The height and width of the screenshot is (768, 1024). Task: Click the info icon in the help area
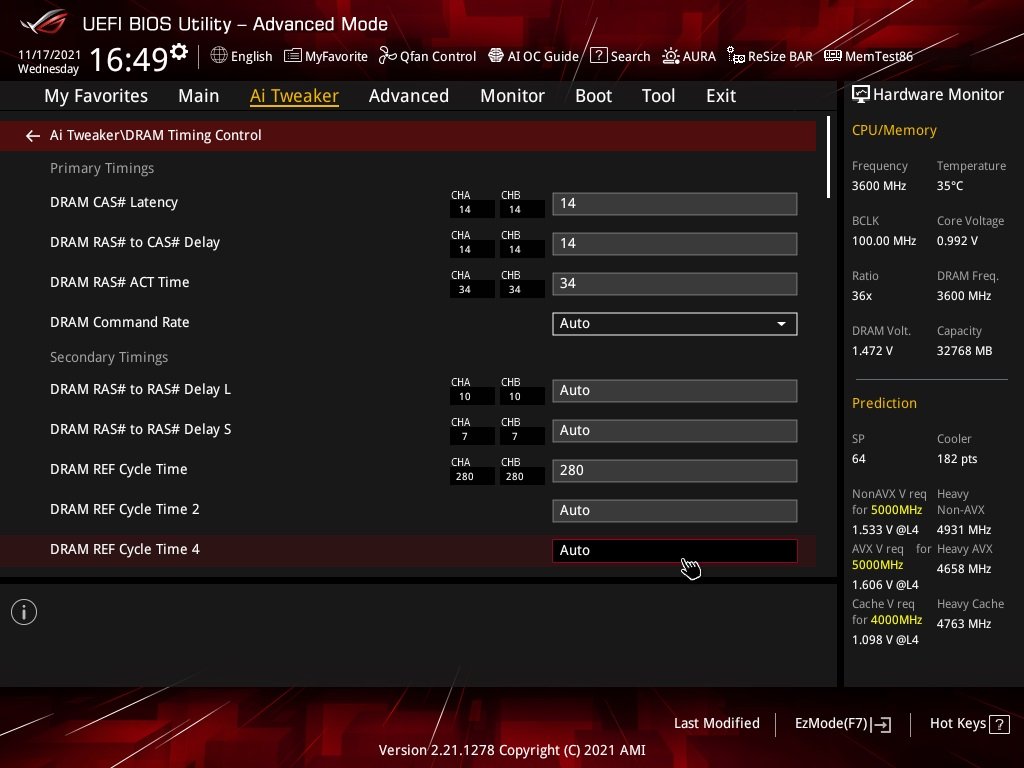tap(24, 613)
